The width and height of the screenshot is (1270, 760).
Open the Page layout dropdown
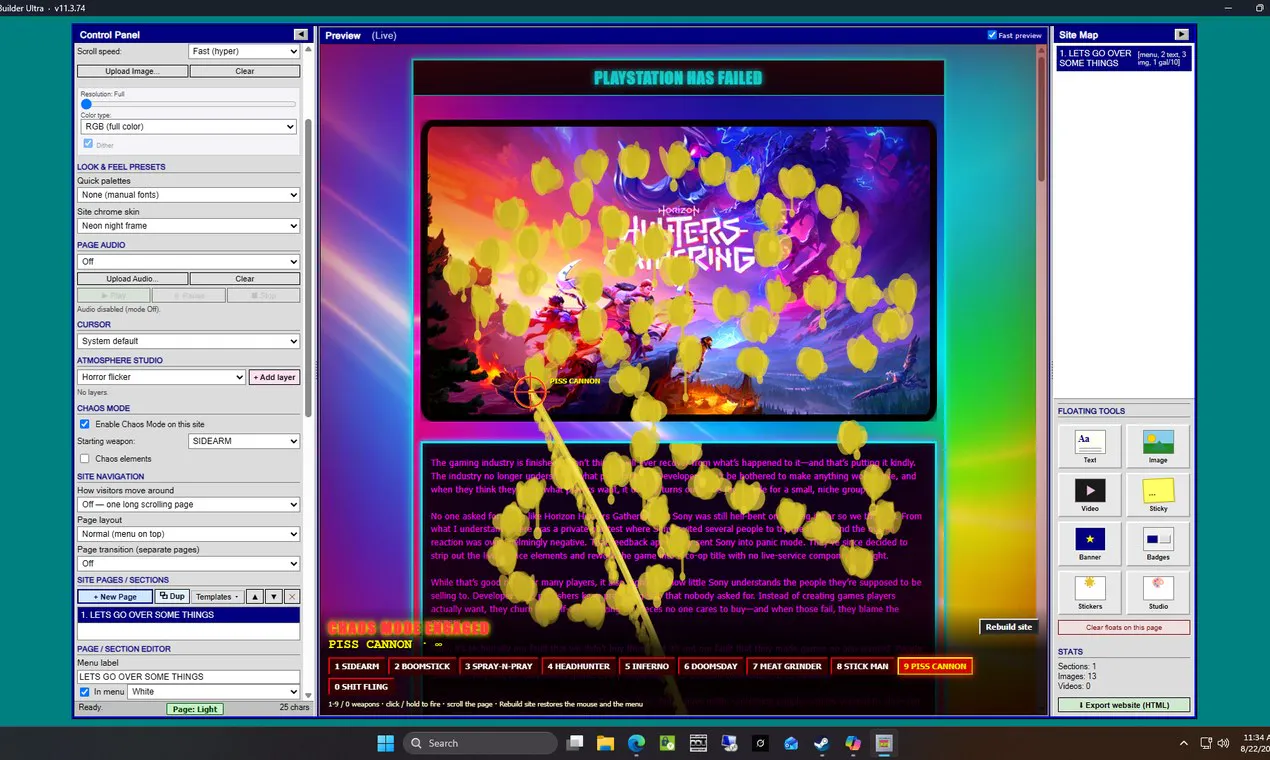pos(189,534)
